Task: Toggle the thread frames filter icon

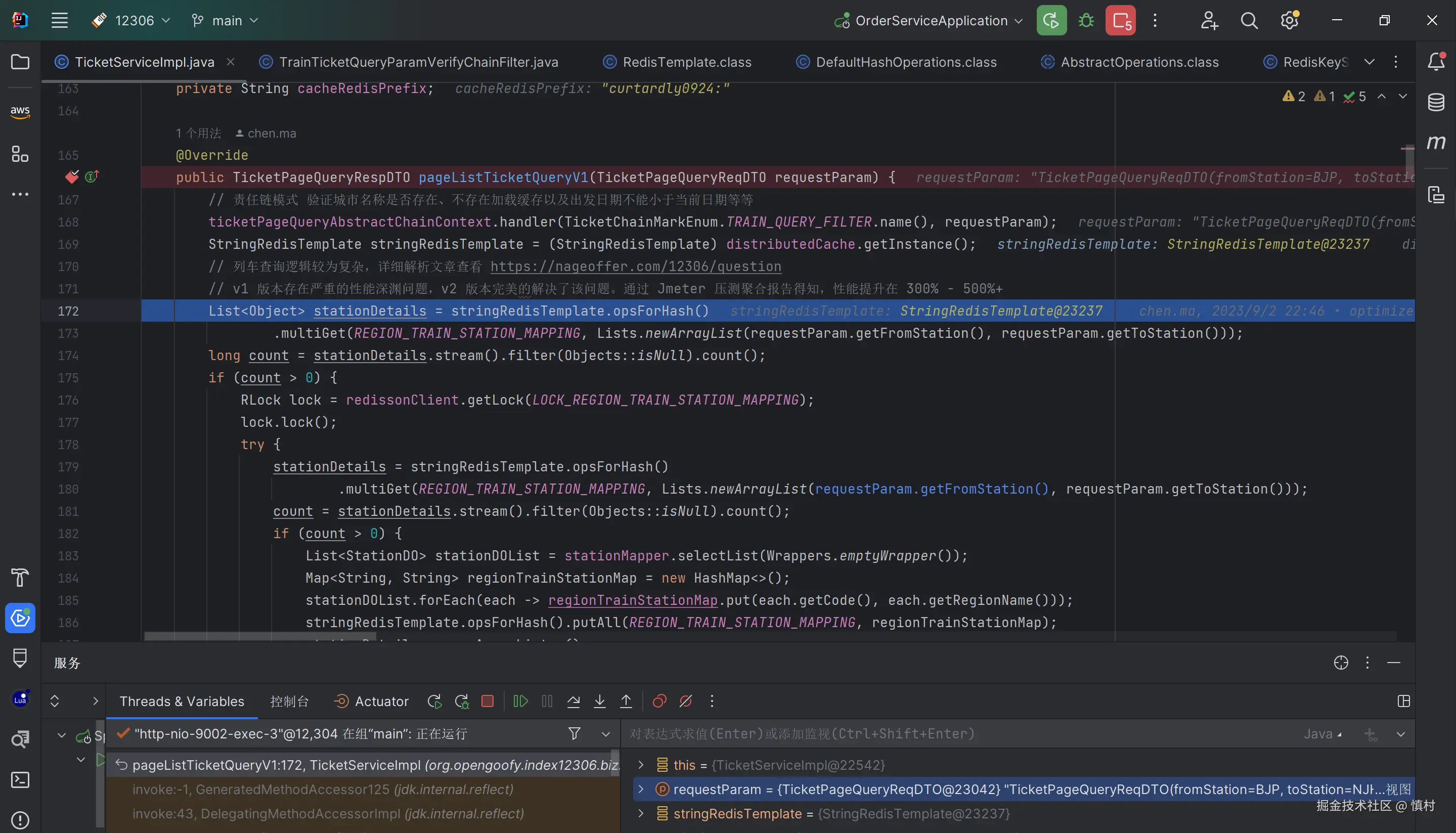Action: [574, 733]
